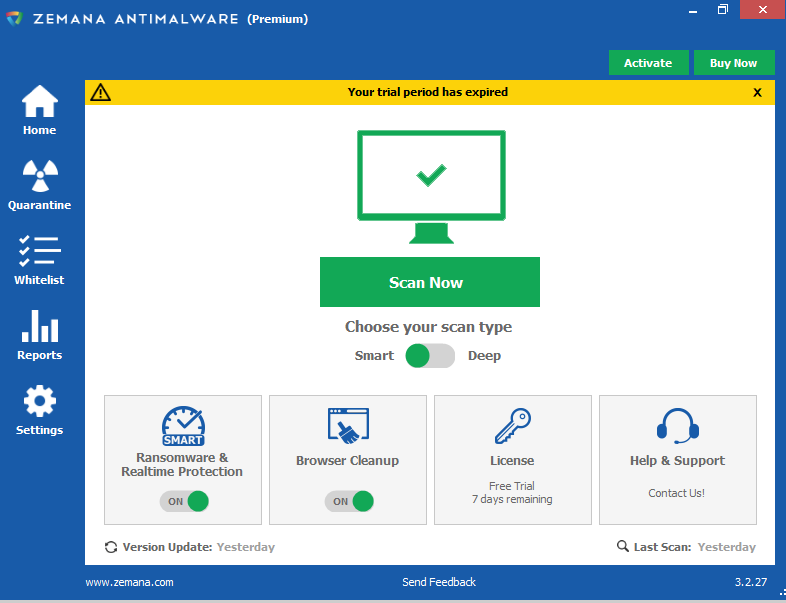This screenshot has height=603, width=786.
Task: Minimize the Zemana window
Action: pos(693,10)
